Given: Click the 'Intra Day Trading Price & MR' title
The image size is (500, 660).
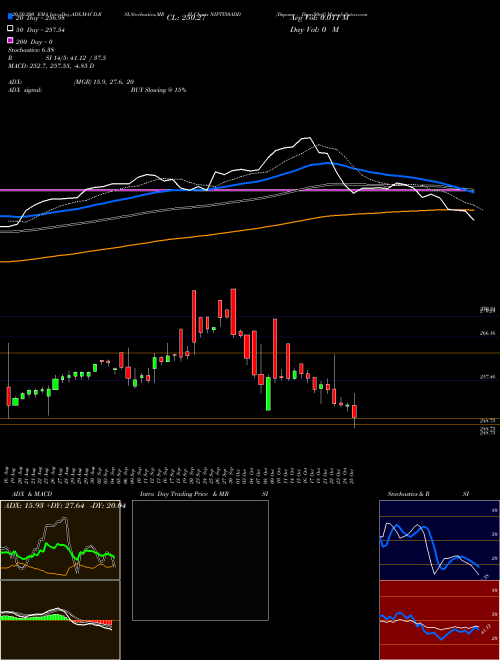Looking at the screenshot, I should pyautogui.click(x=184, y=494).
